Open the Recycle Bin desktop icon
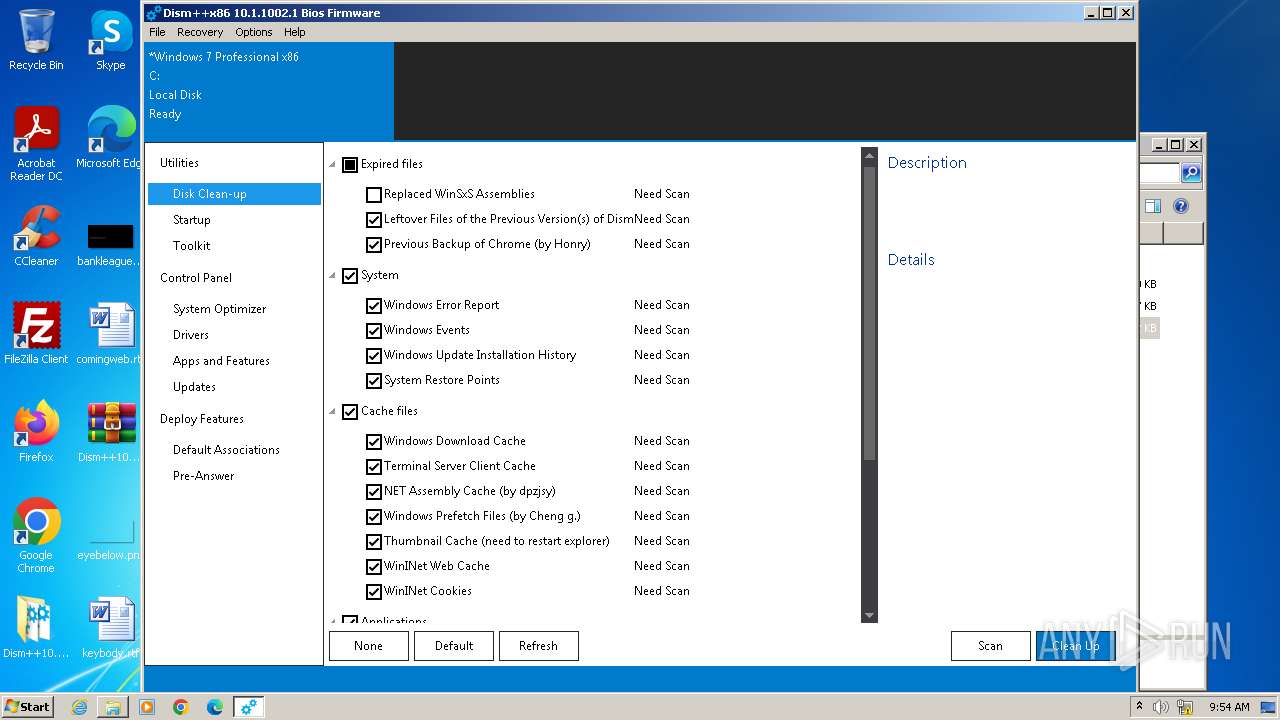1280x720 pixels. point(36,40)
